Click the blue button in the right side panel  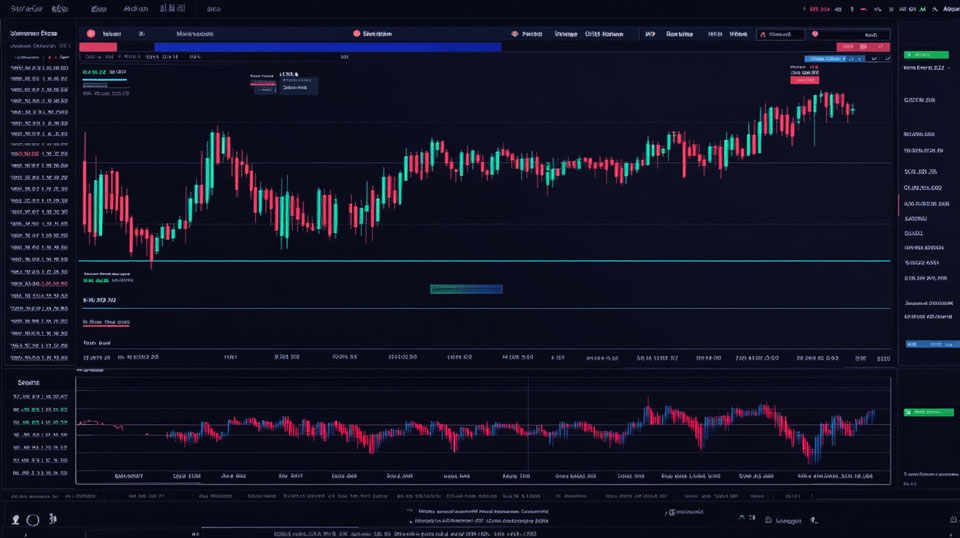[932, 344]
